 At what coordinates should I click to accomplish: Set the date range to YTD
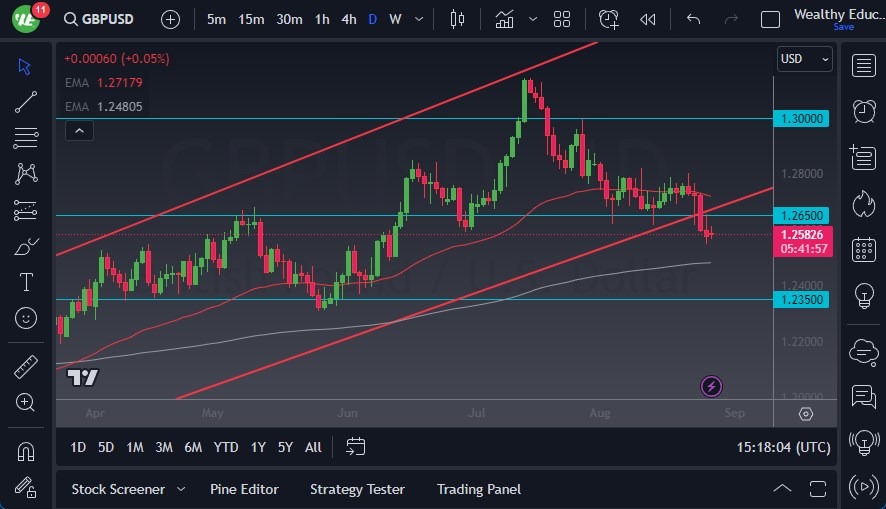226,447
